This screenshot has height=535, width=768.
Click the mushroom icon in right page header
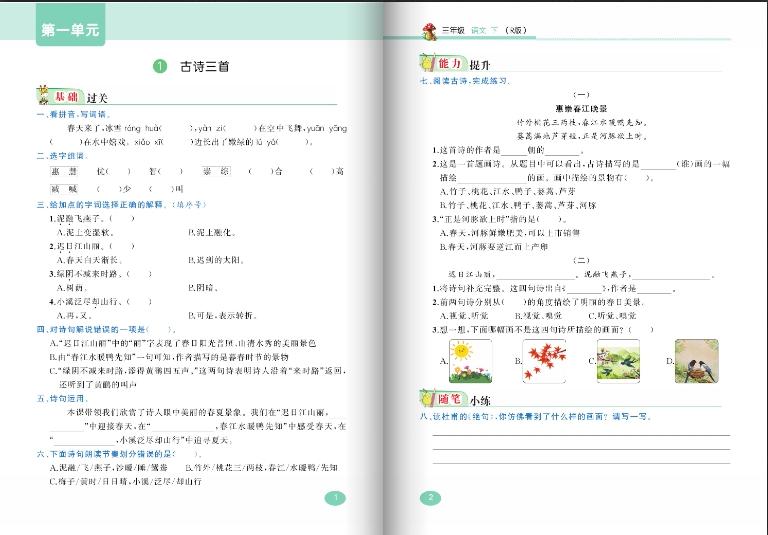click(429, 30)
